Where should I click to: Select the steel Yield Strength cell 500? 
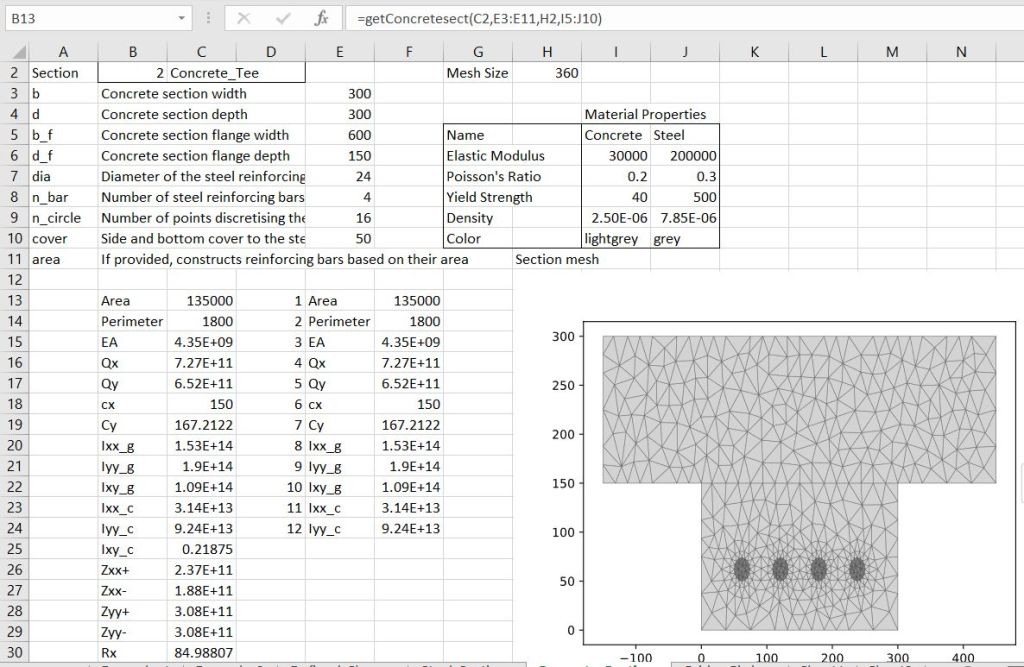tap(684, 197)
